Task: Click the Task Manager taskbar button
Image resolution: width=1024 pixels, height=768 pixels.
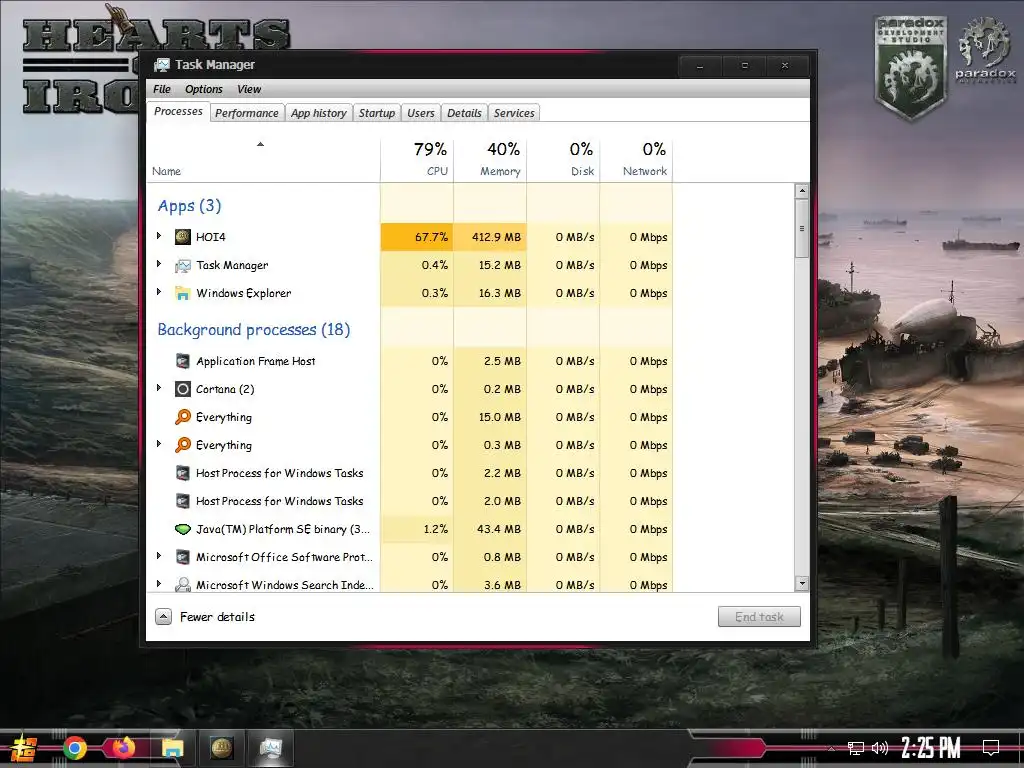Action: tap(270, 748)
